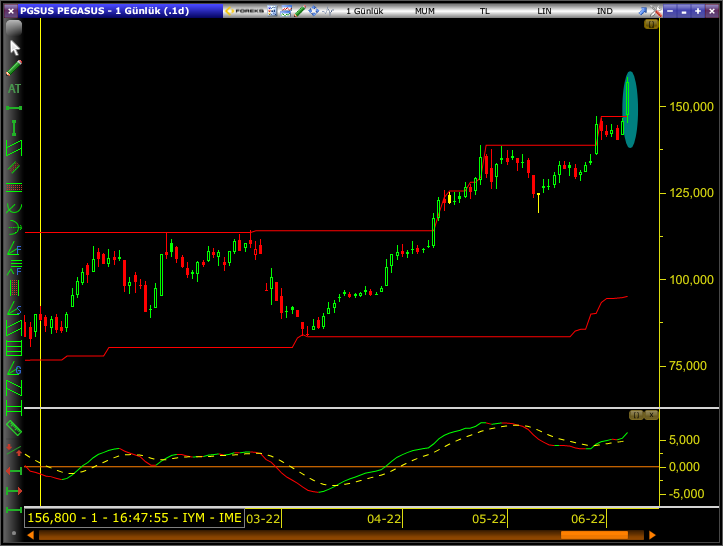The height and width of the screenshot is (546, 723).
Task: Select the right-pointing red arrow range tool
Action: pos(14,491)
